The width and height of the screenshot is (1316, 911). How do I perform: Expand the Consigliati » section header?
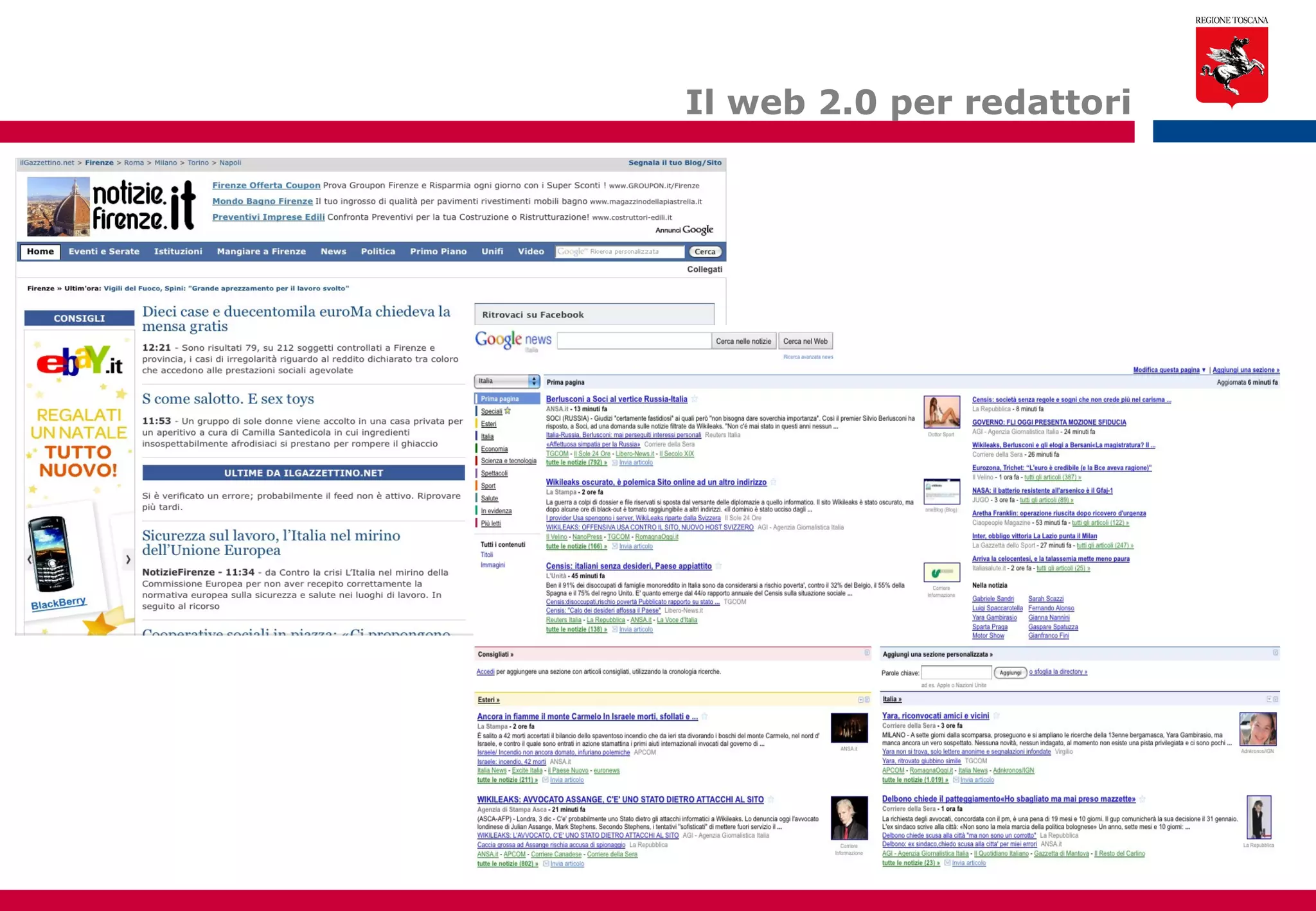495,655
